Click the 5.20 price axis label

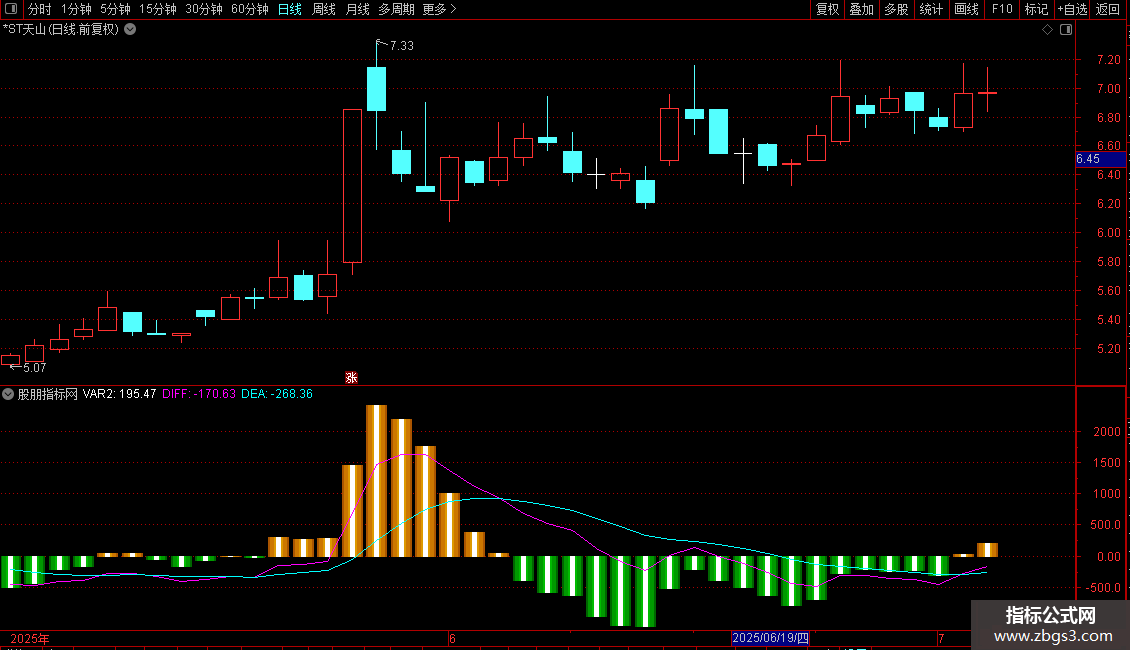[x=1108, y=349]
